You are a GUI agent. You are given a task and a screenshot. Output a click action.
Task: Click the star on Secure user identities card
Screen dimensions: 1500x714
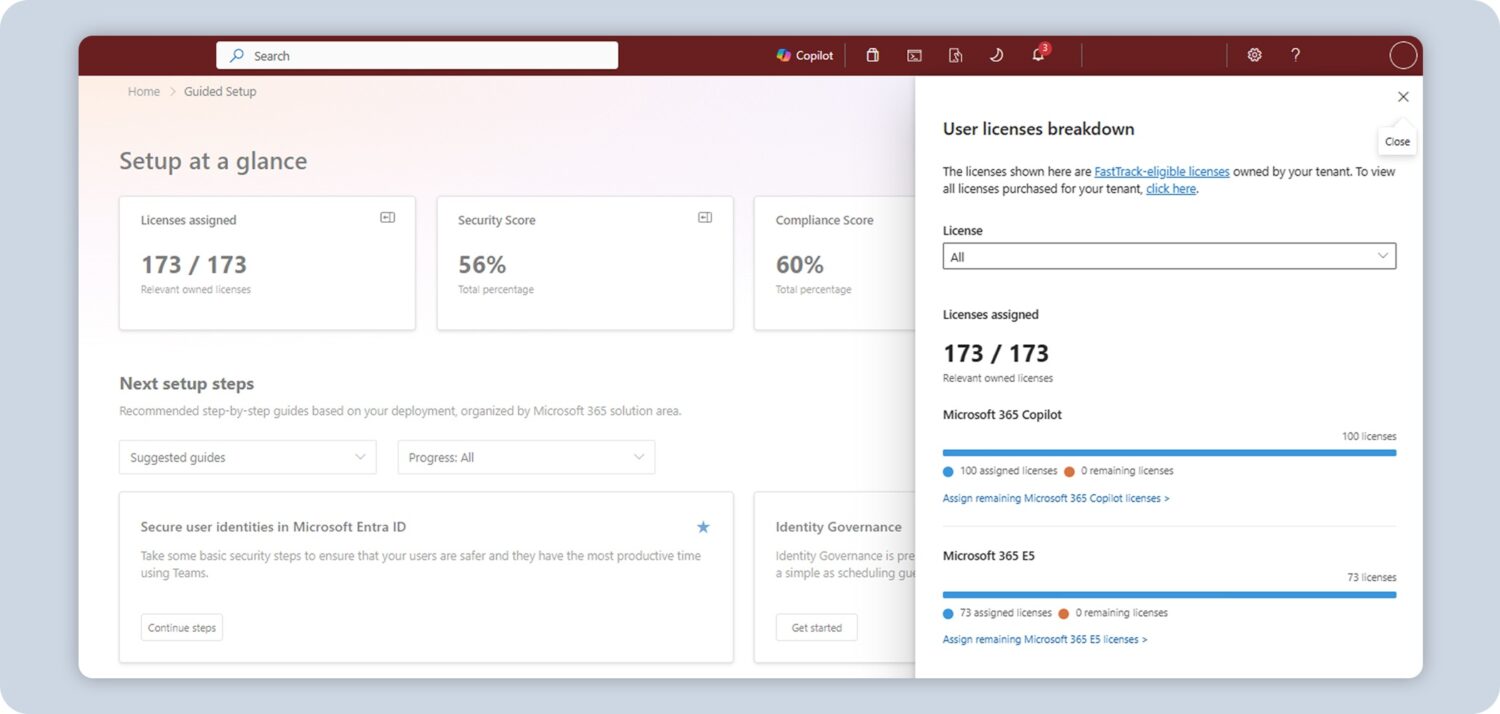coord(703,527)
